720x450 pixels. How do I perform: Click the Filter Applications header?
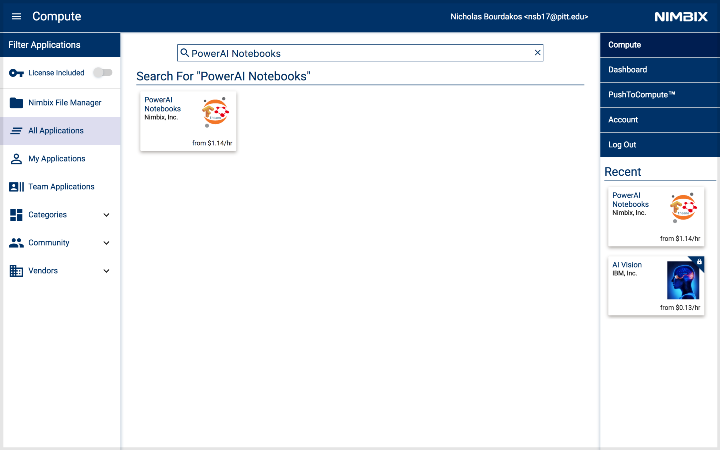click(60, 45)
